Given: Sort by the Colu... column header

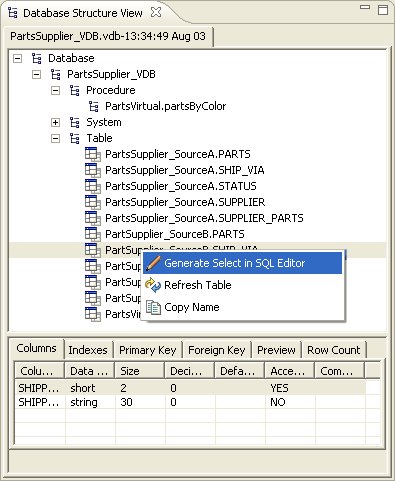Looking at the screenshot, I should [x=39, y=371].
